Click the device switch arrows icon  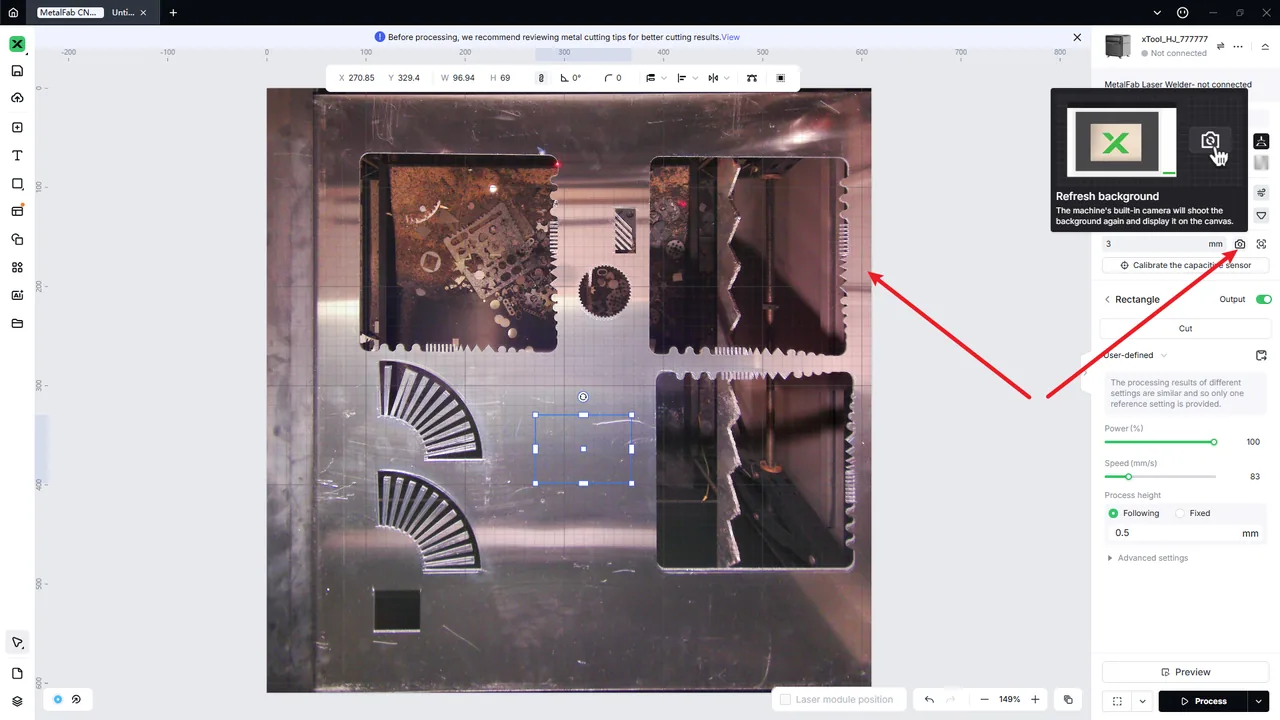1220,46
